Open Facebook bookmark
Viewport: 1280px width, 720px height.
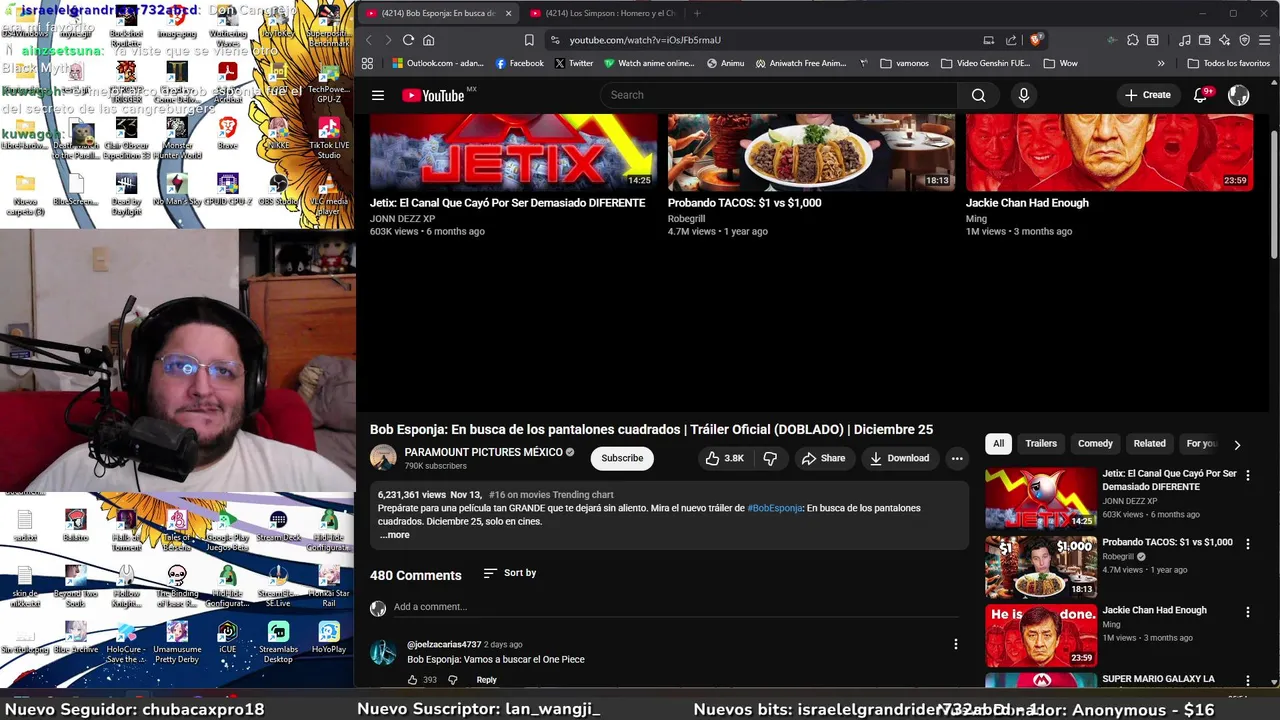tap(519, 63)
